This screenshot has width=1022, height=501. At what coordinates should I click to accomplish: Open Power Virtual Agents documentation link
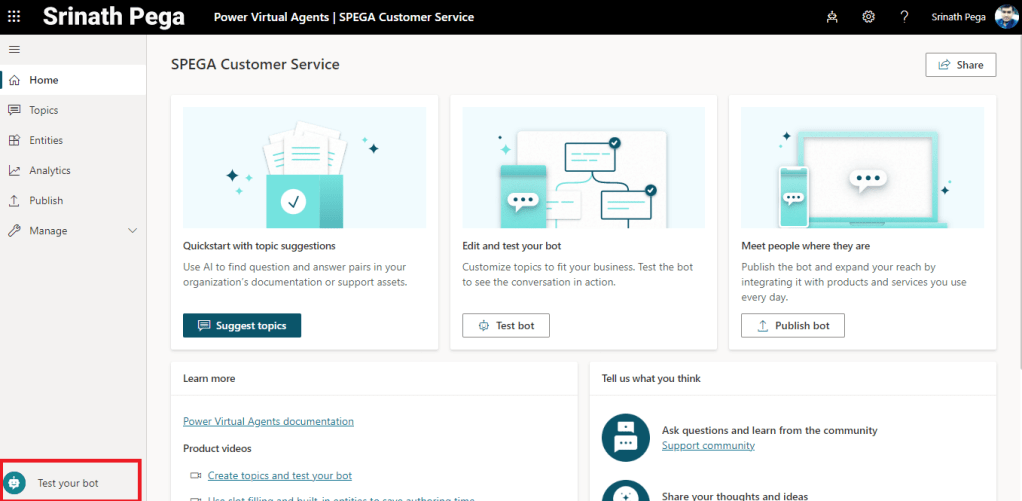pyautogui.click(x=268, y=422)
